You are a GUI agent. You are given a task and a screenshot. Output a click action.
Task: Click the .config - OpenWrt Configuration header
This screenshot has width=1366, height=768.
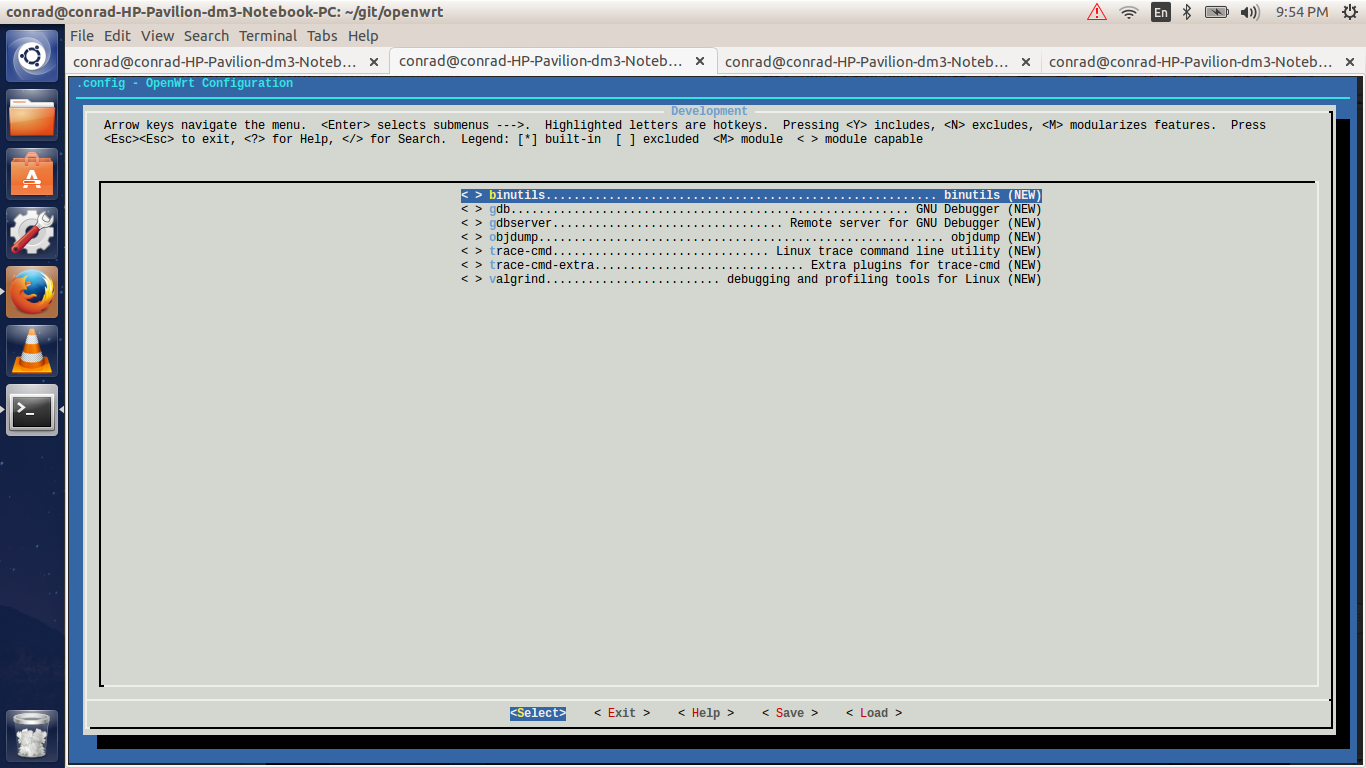[x=185, y=84]
